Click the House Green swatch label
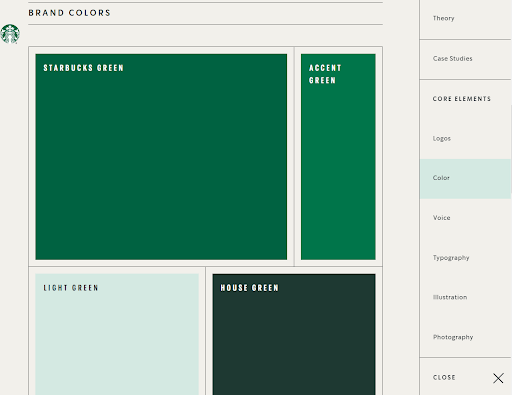The height and width of the screenshot is (395, 512). point(249,288)
